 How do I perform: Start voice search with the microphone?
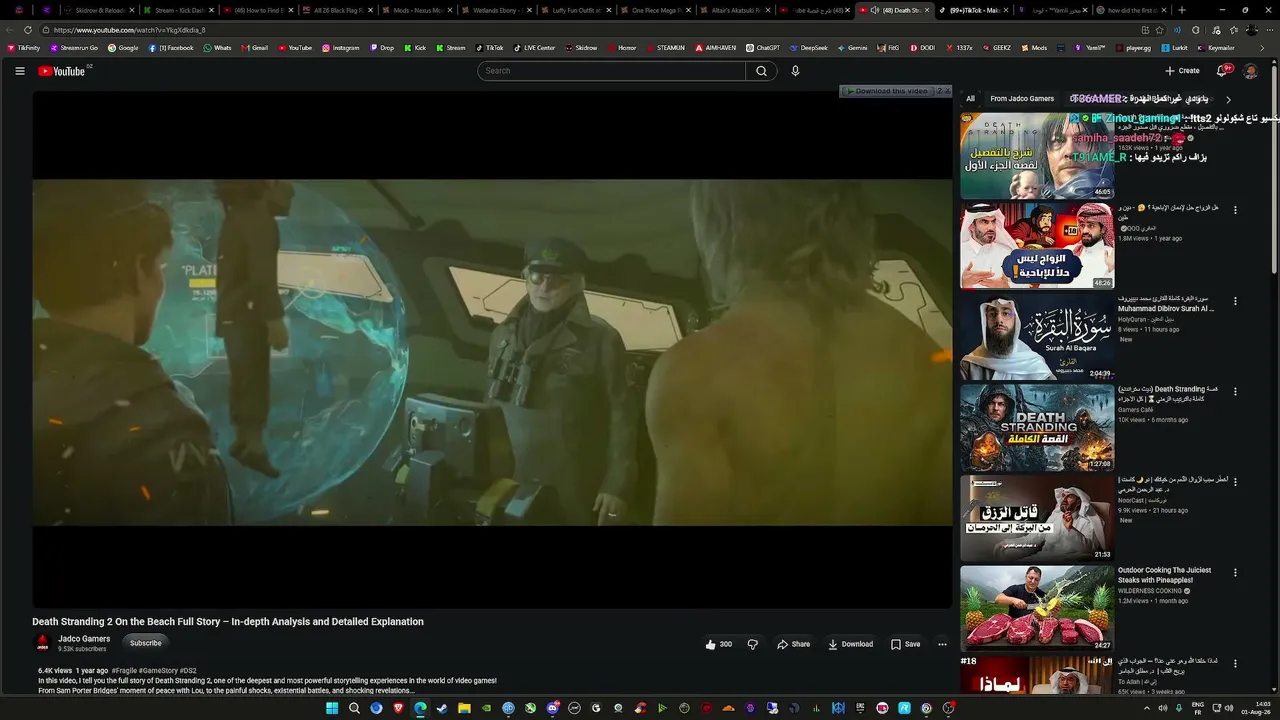point(795,71)
